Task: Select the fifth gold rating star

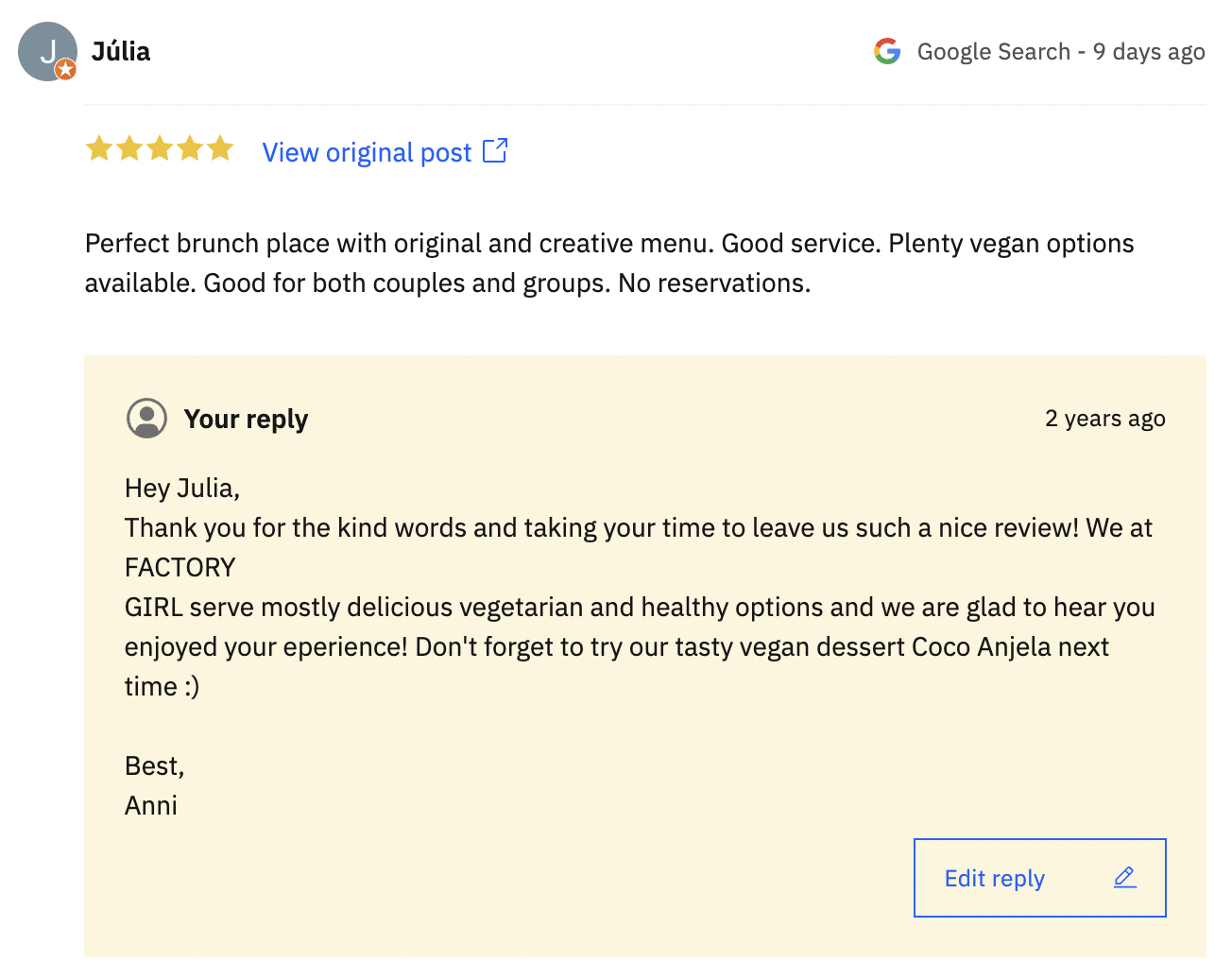Action: [220, 148]
